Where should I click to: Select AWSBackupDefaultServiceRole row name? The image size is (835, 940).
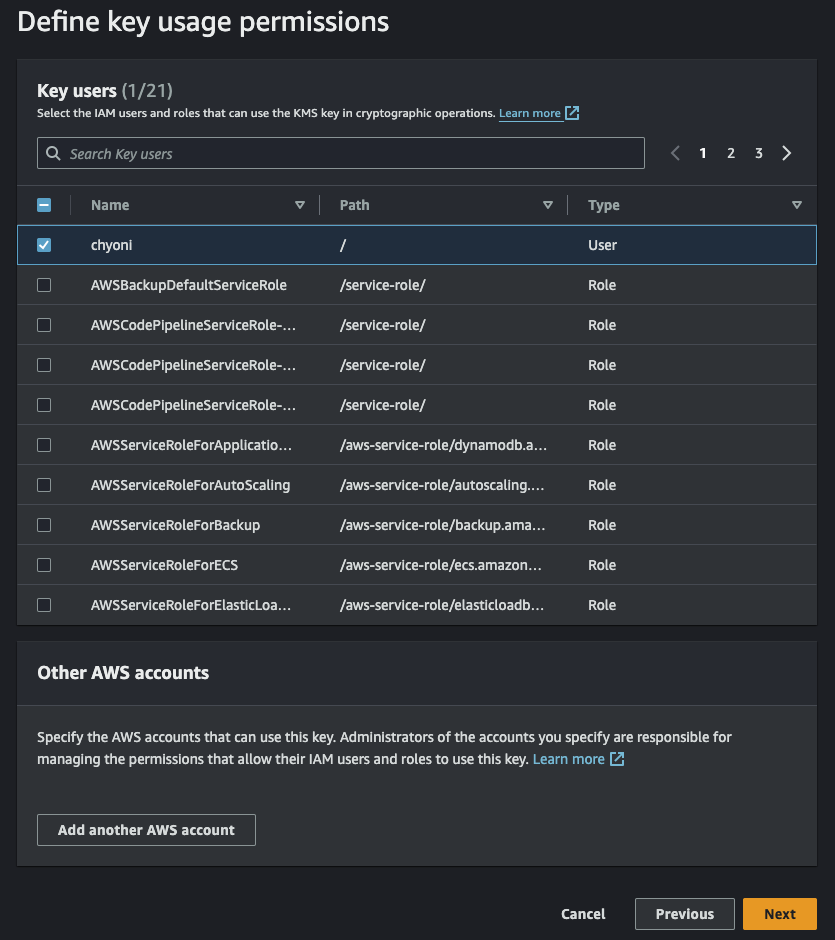pyautogui.click(x=189, y=285)
